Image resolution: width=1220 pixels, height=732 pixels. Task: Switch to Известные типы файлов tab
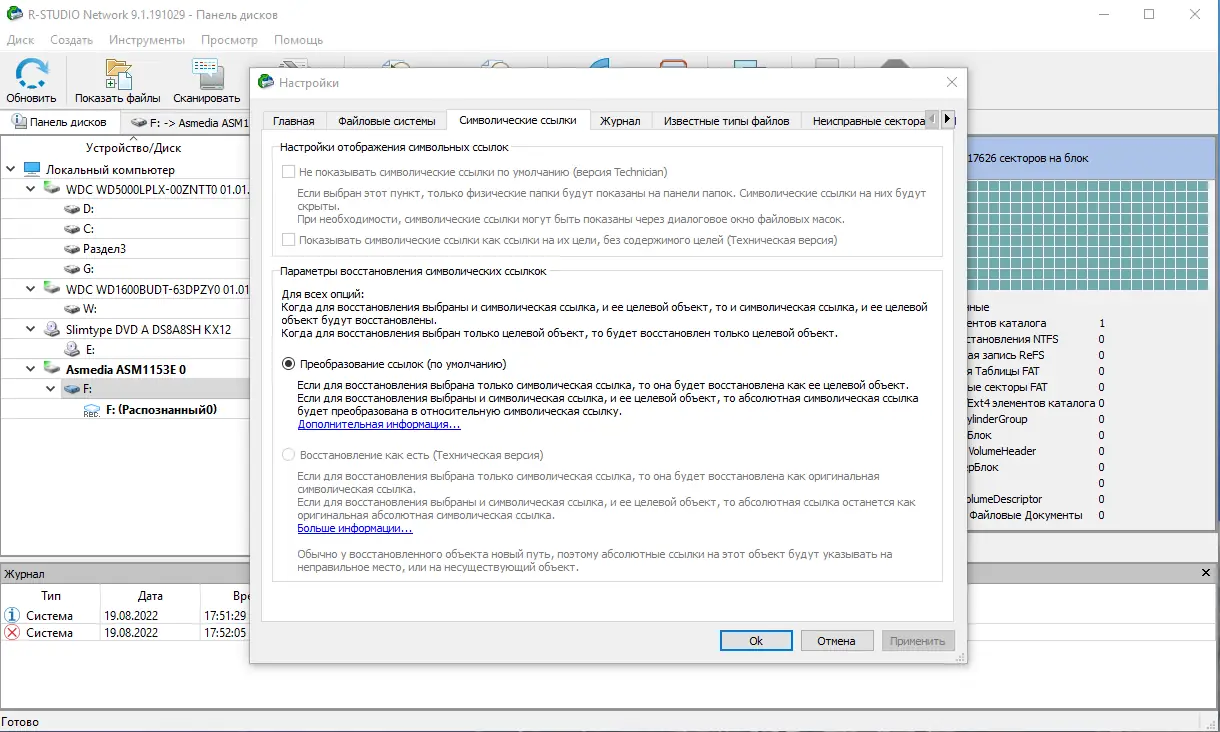pos(726,121)
